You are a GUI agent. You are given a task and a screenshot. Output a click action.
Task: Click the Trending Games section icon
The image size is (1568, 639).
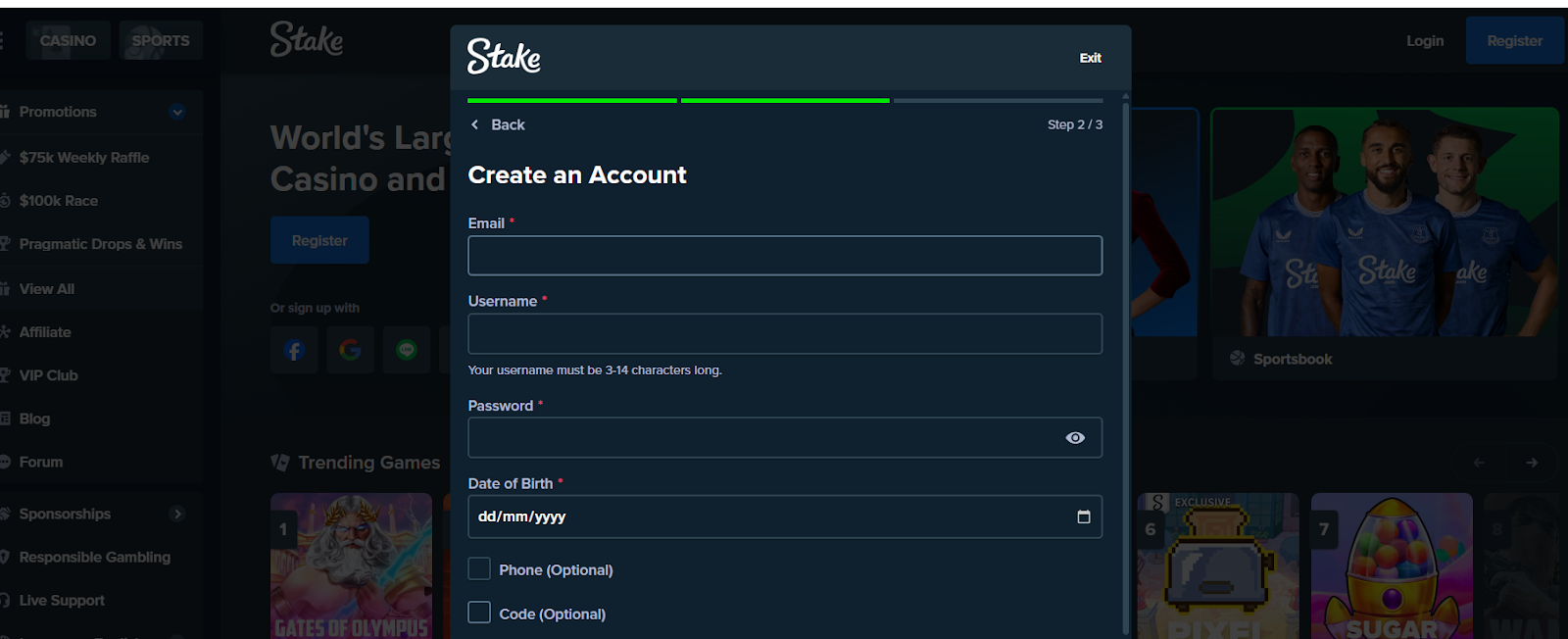(x=280, y=462)
